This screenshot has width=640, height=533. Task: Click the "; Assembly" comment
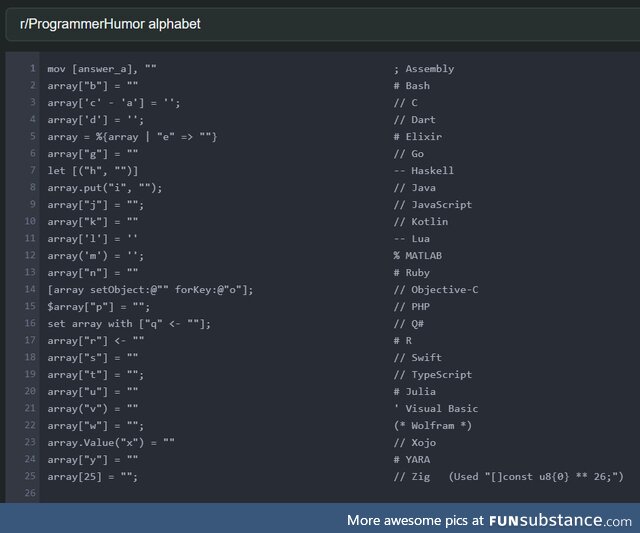(x=424, y=69)
